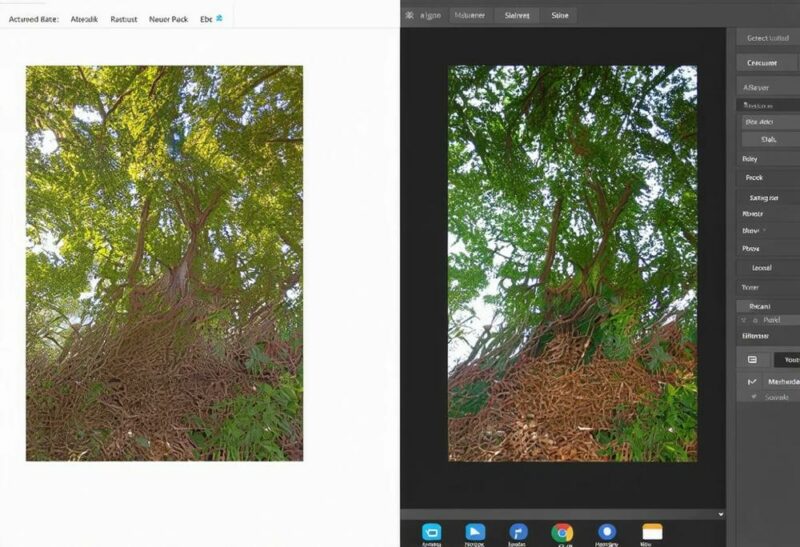
Task: Launch the blue play-arrow dock app
Action: pos(475,532)
